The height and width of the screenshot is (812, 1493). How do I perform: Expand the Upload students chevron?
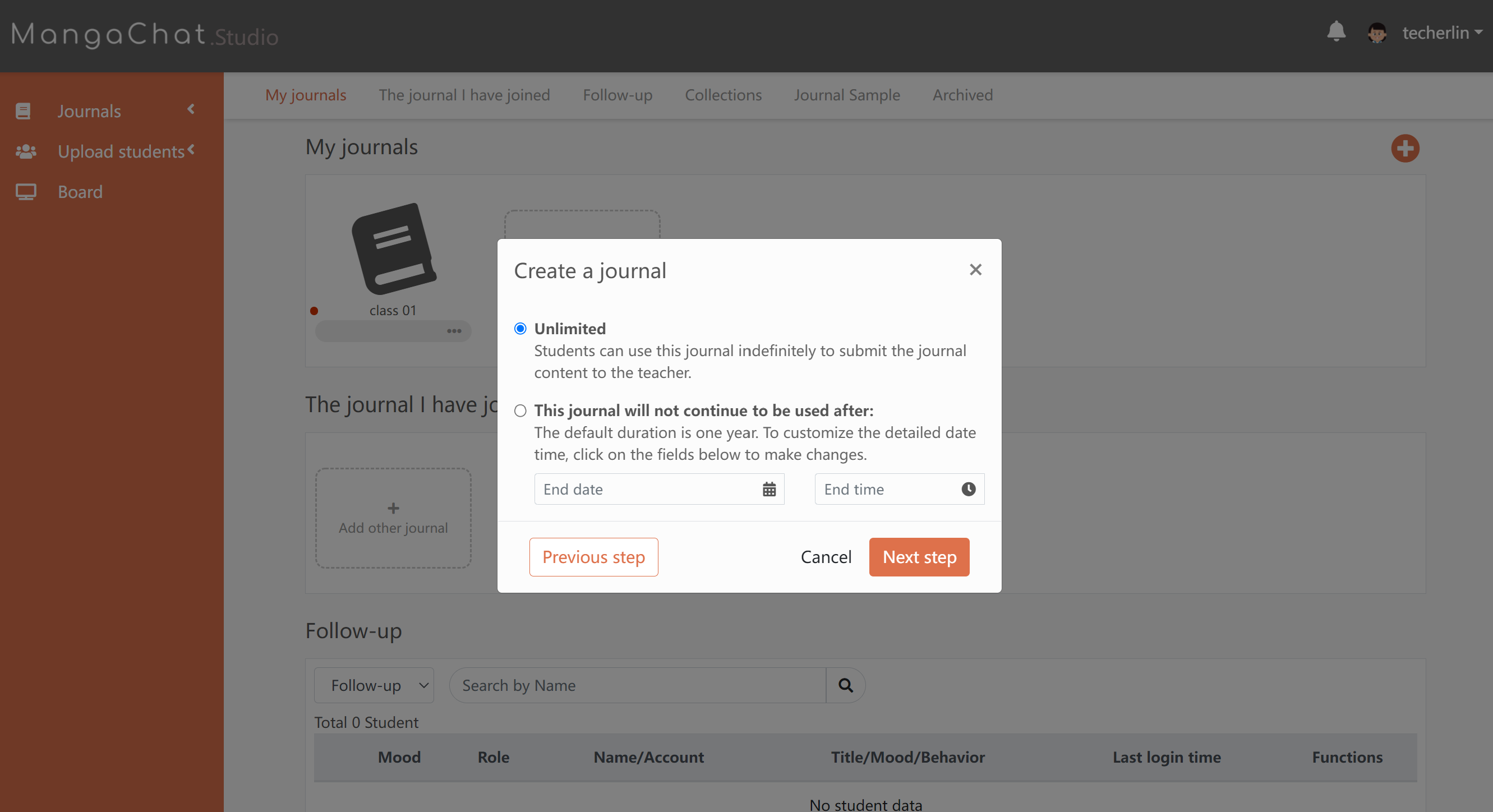pyautogui.click(x=191, y=150)
